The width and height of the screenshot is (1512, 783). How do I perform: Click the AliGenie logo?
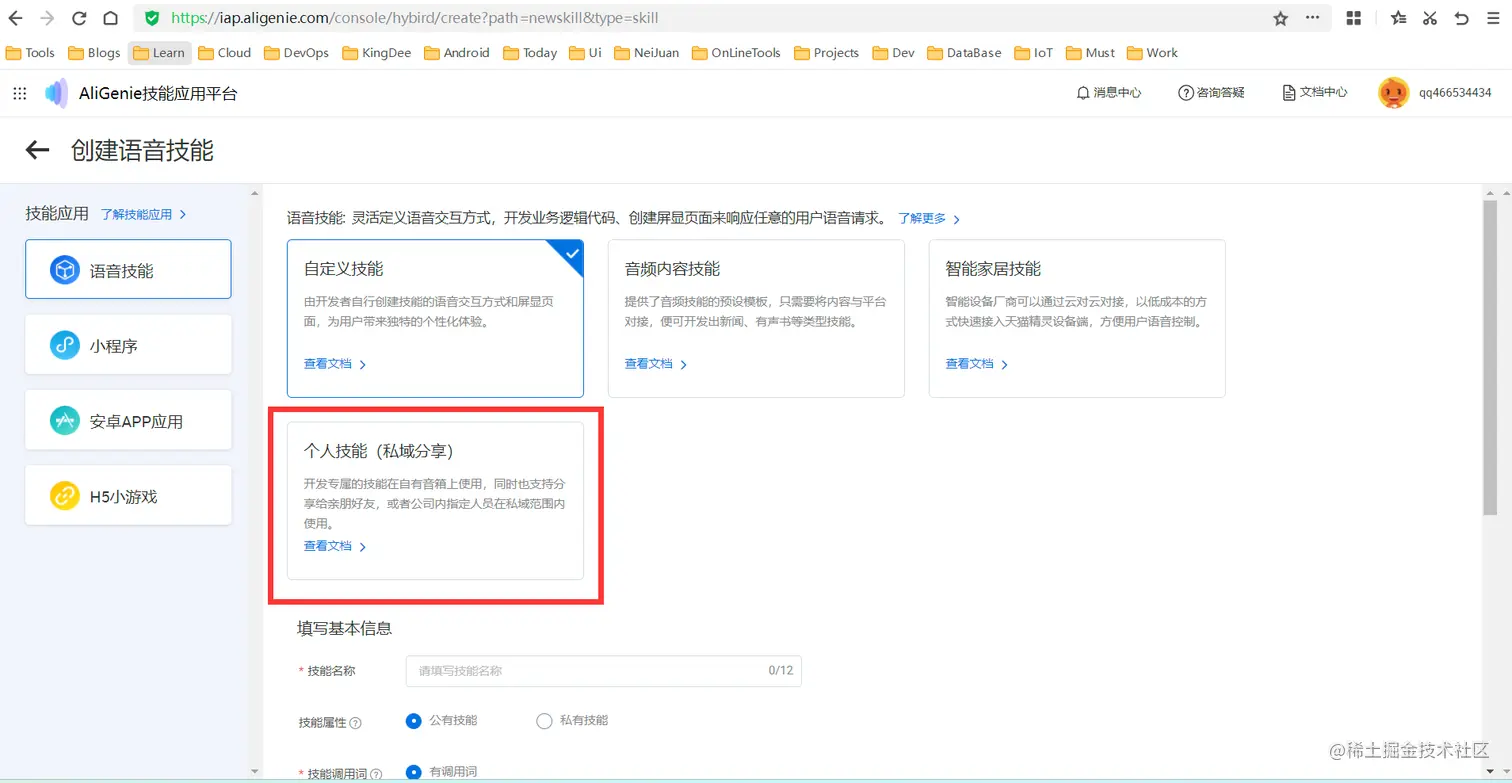[x=57, y=93]
